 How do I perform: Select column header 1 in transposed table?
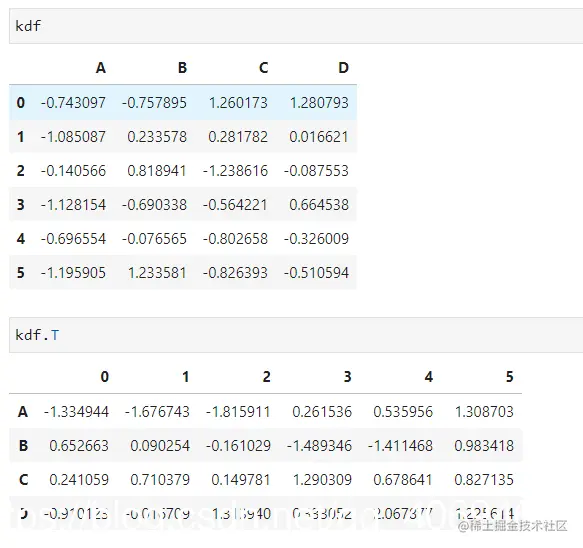186,377
